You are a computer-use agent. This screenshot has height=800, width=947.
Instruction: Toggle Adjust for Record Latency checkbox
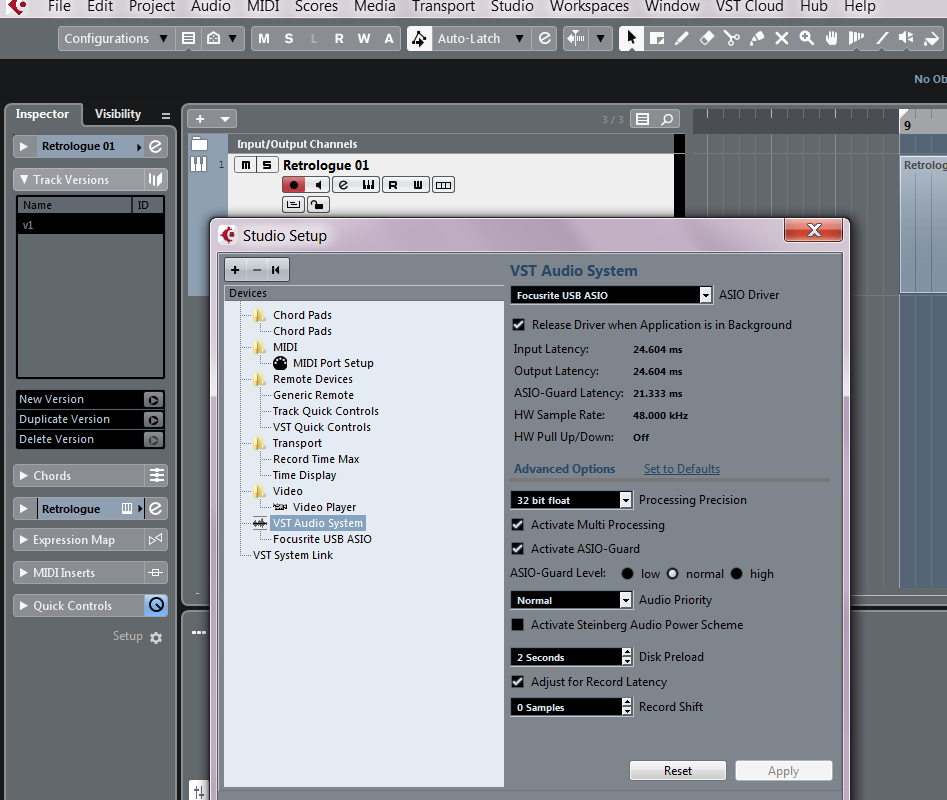pos(518,682)
